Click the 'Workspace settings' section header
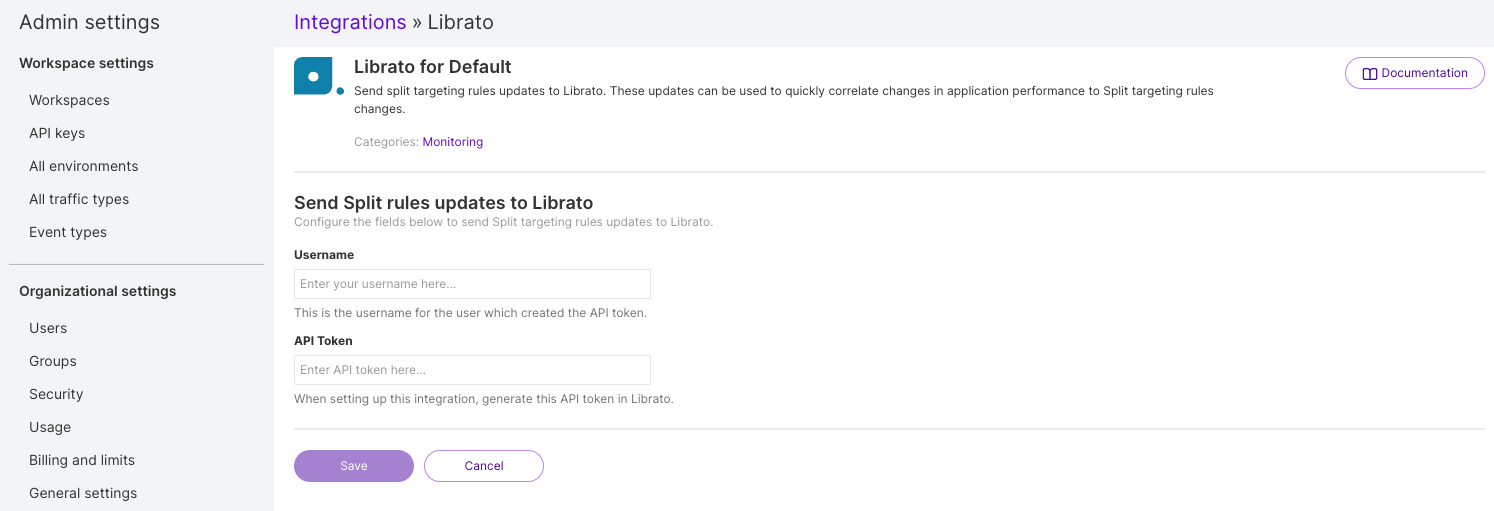 tap(87, 63)
